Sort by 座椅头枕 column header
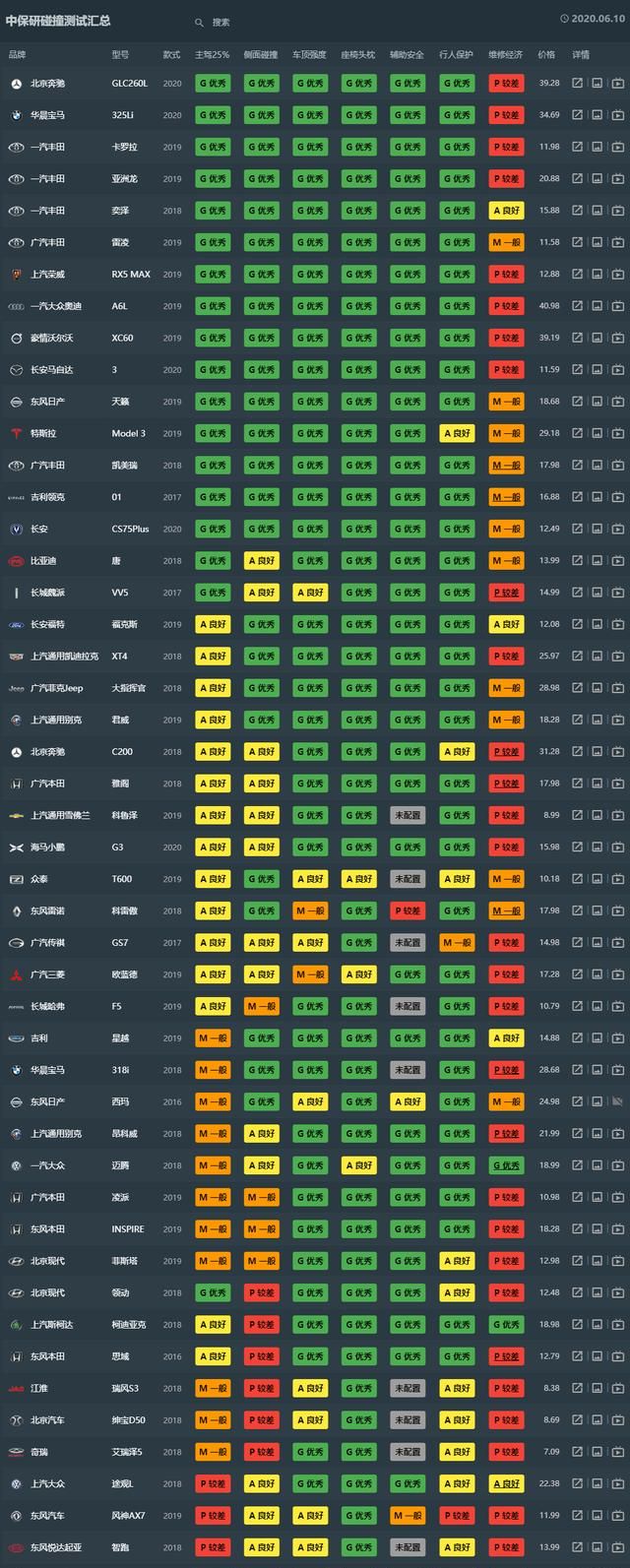Image resolution: width=630 pixels, height=1568 pixels. [358, 55]
